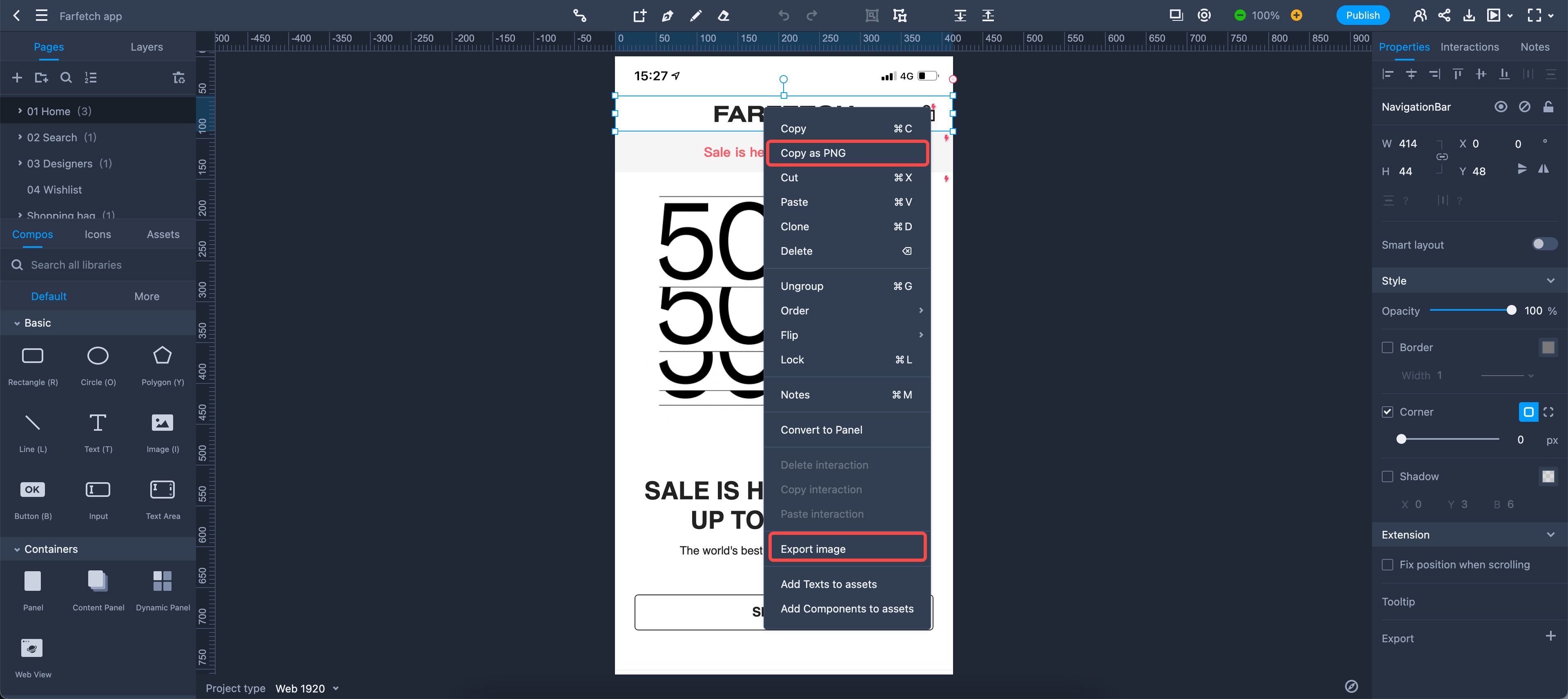Open the Icons library tab
Image resolution: width=1568 pixels, height=699 pixels.
pyautogui.click(x=98, y=234)
